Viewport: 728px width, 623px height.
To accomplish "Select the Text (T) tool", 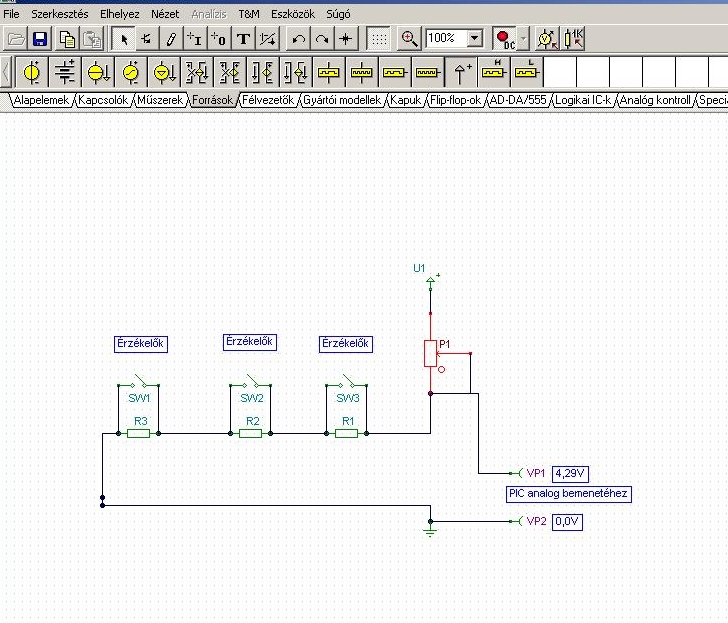I will [x=243, y=39].
